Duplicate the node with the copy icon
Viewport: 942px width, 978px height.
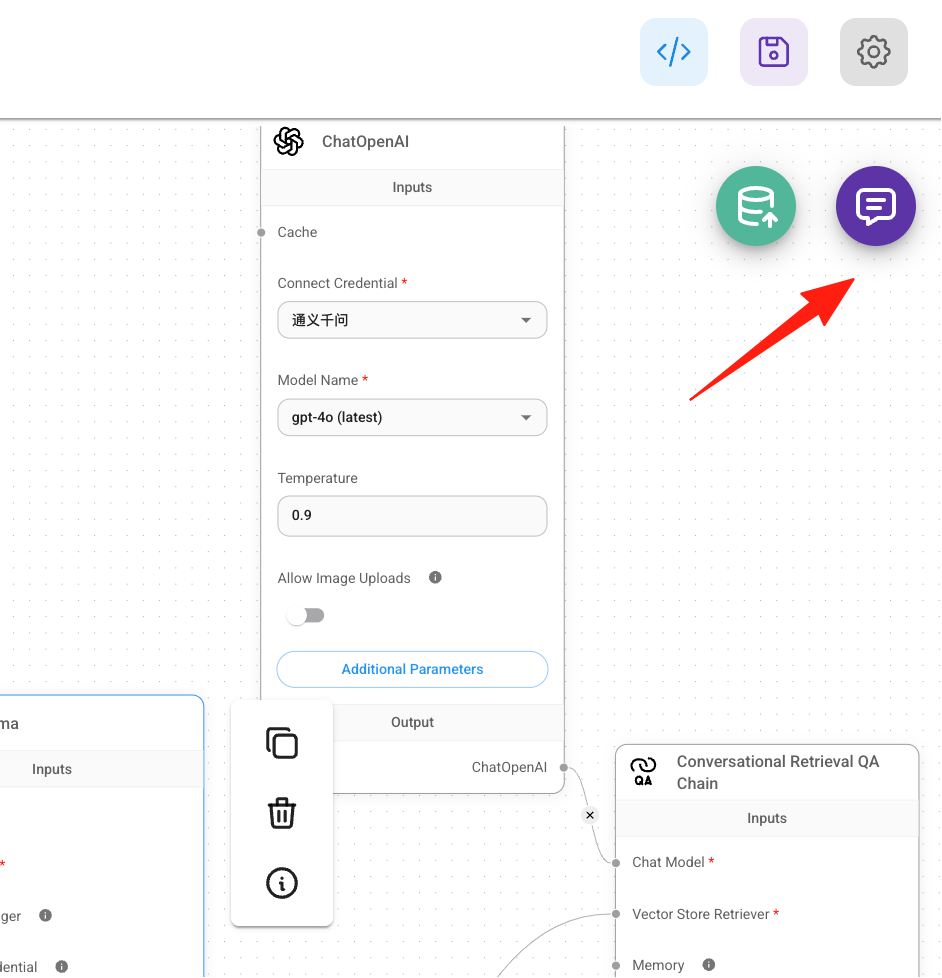click(282, 743)
